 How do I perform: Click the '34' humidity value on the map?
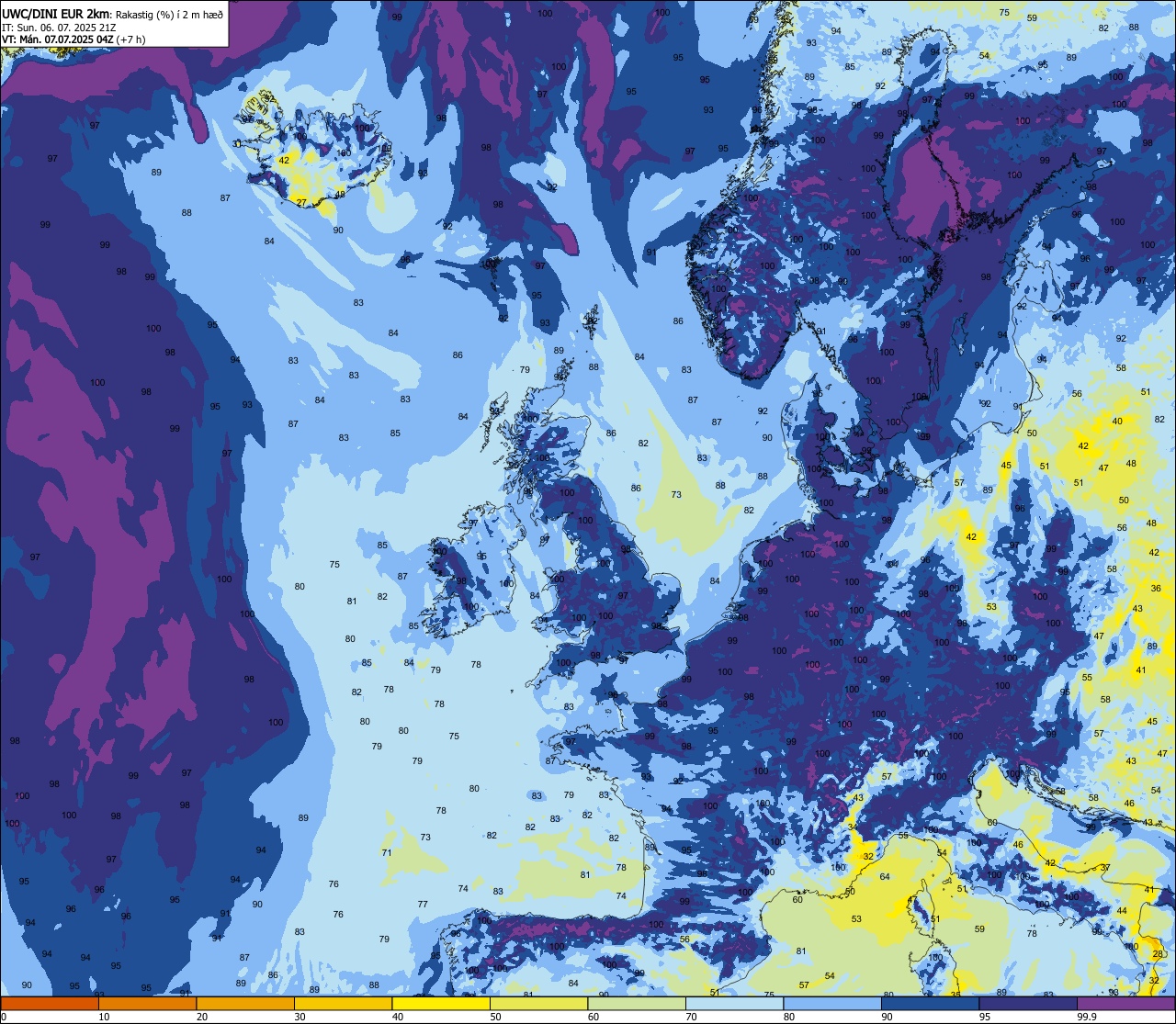coord(853,827)
